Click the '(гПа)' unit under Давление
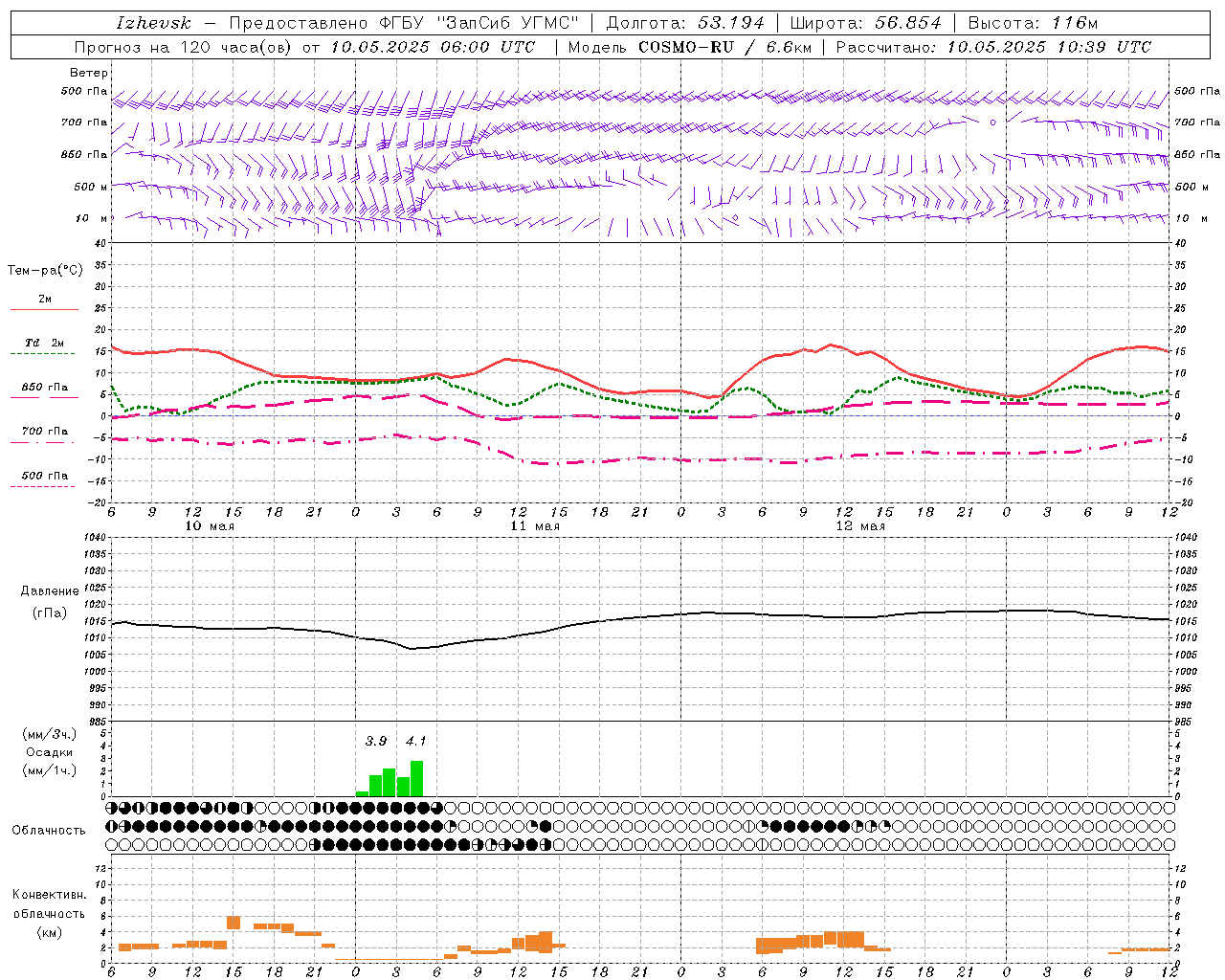The image size is (1225, 980). pos(50,613)
